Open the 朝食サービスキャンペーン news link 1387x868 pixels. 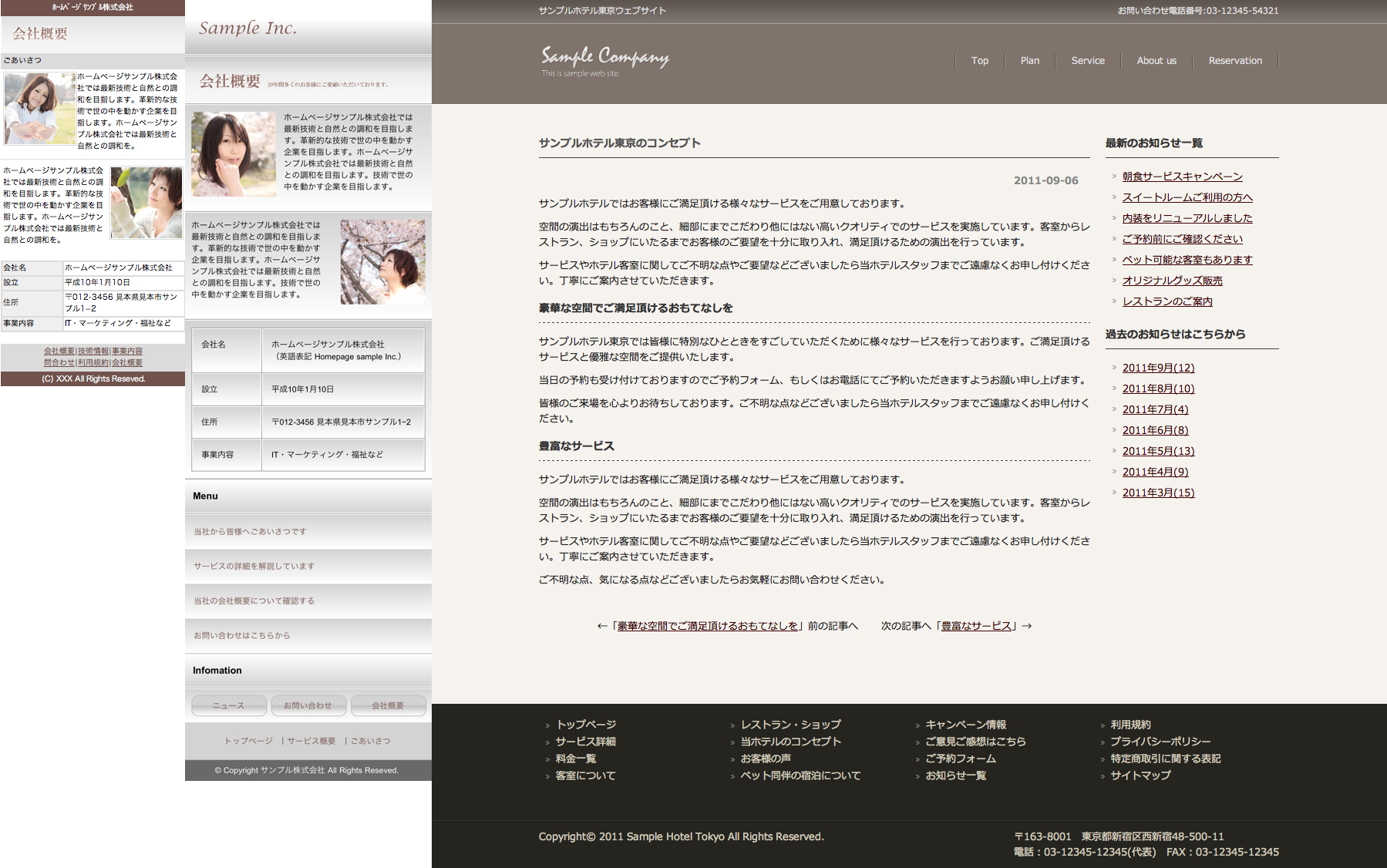(x=1182, y=177)
